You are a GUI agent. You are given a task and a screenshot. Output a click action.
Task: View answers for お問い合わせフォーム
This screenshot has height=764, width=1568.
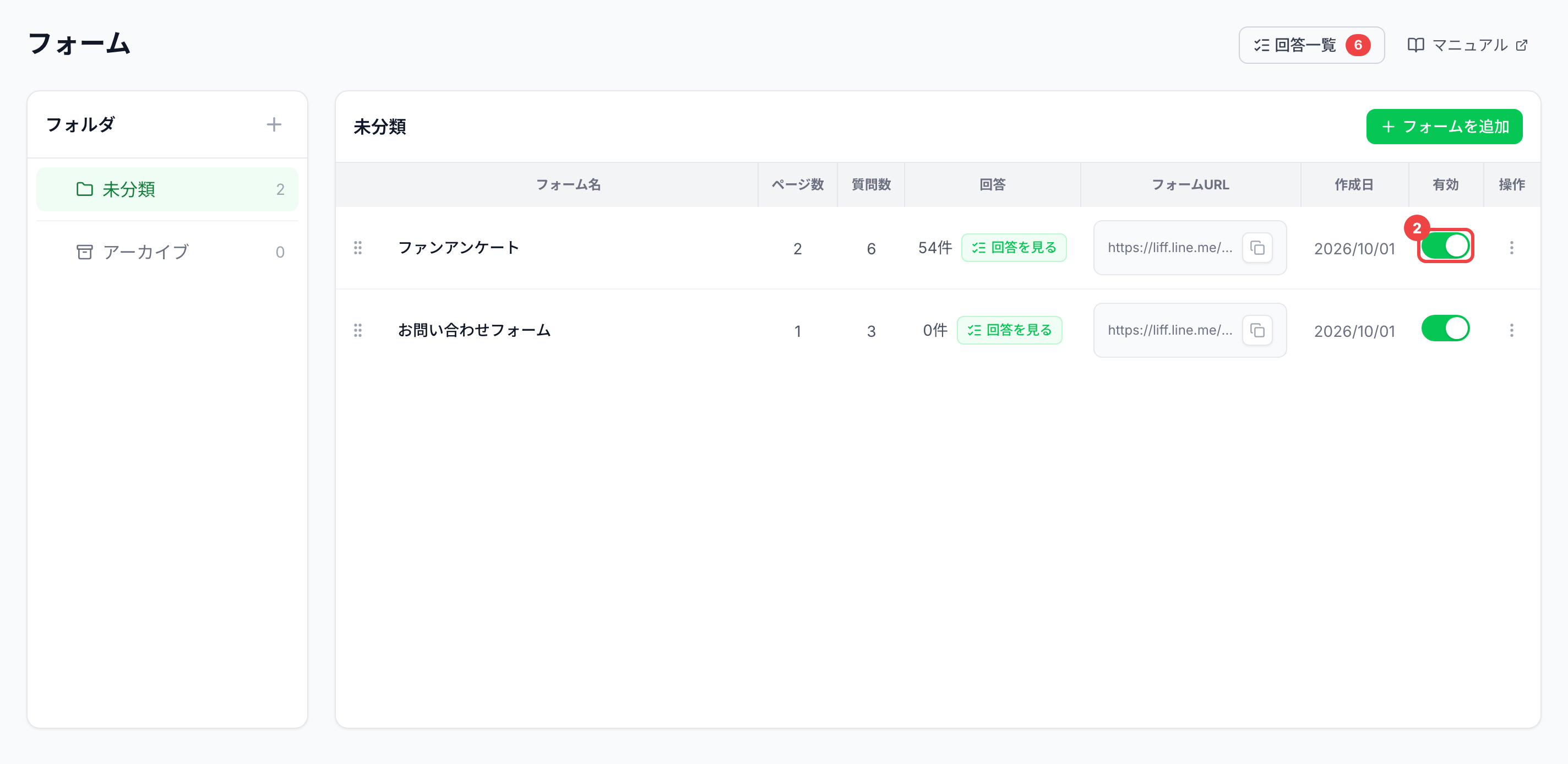(1009, 330)
